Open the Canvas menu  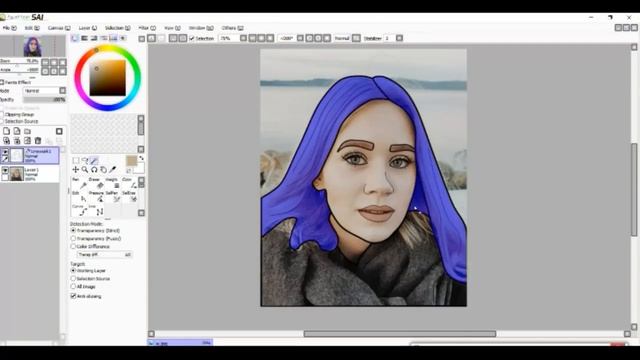(59, 28)
